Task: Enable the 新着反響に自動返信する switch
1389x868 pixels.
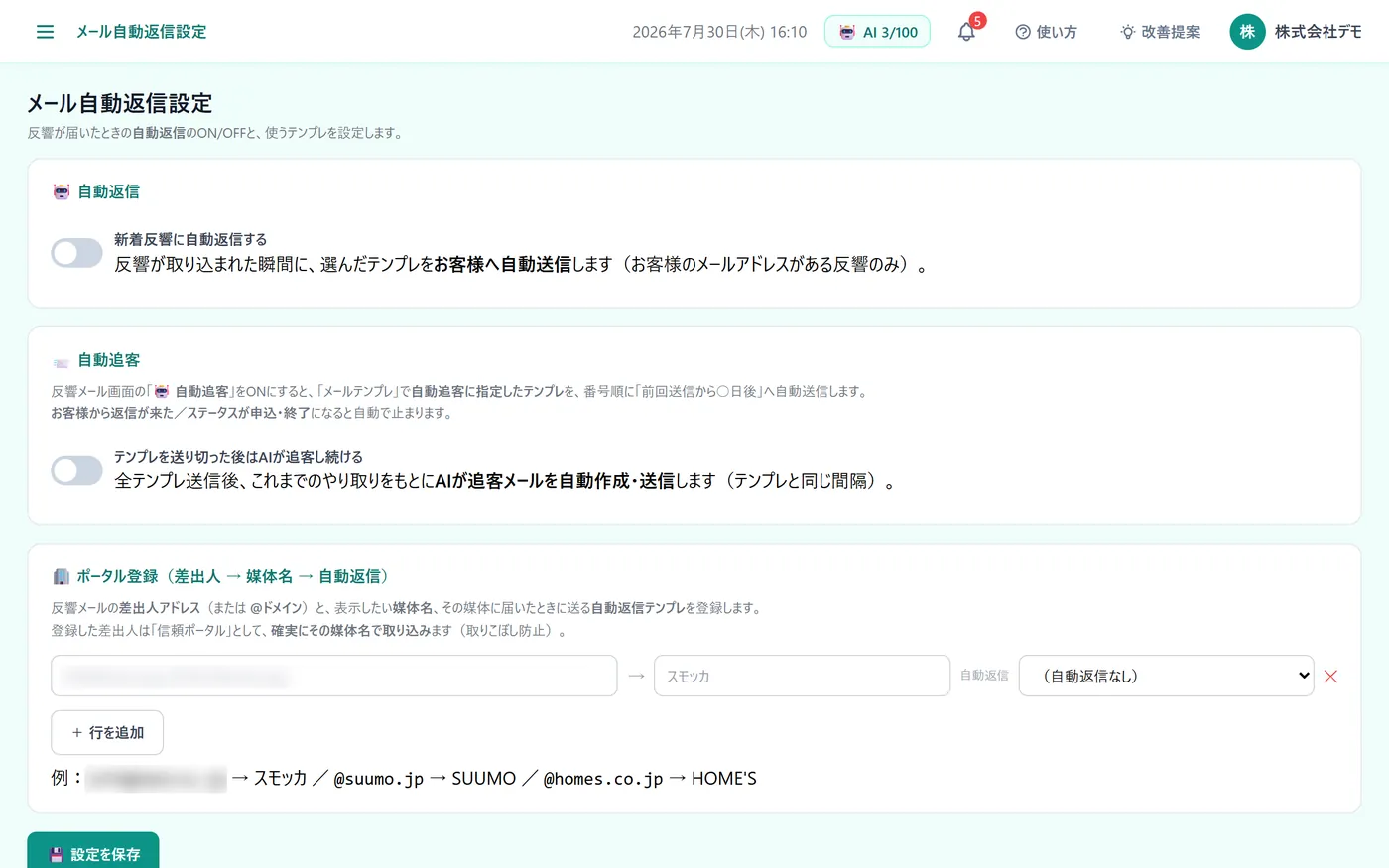Action: click(77, 253)
